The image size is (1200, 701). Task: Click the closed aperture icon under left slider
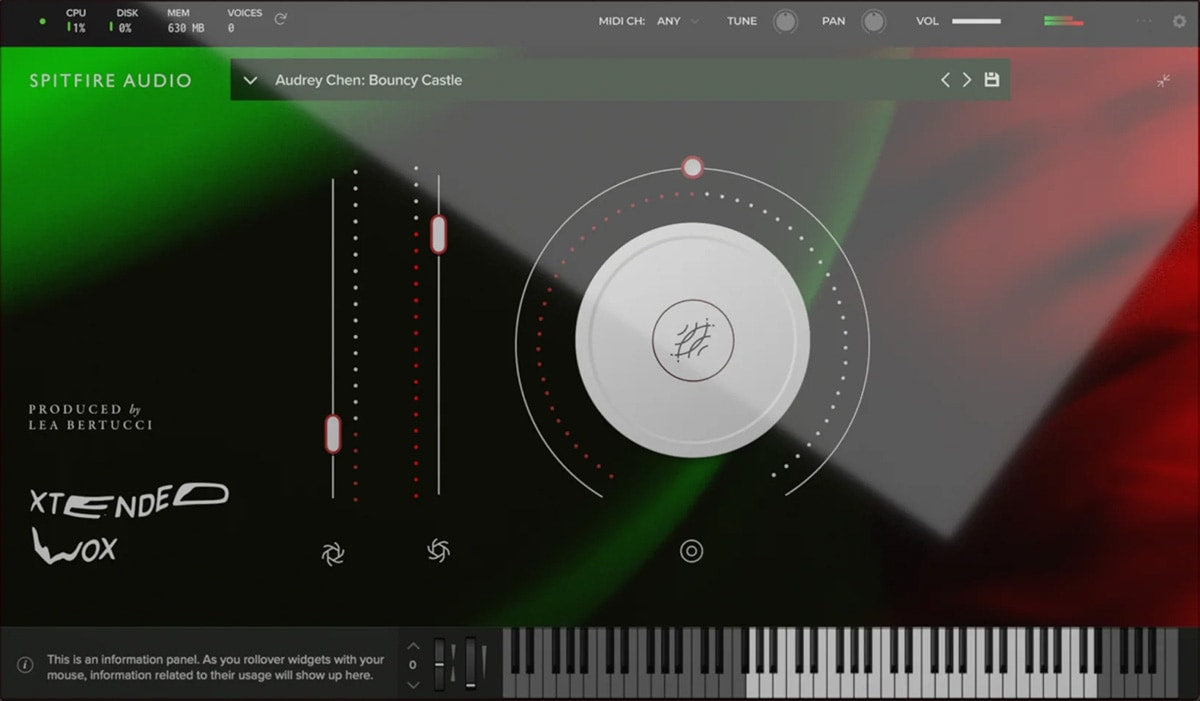coord(333,553)
